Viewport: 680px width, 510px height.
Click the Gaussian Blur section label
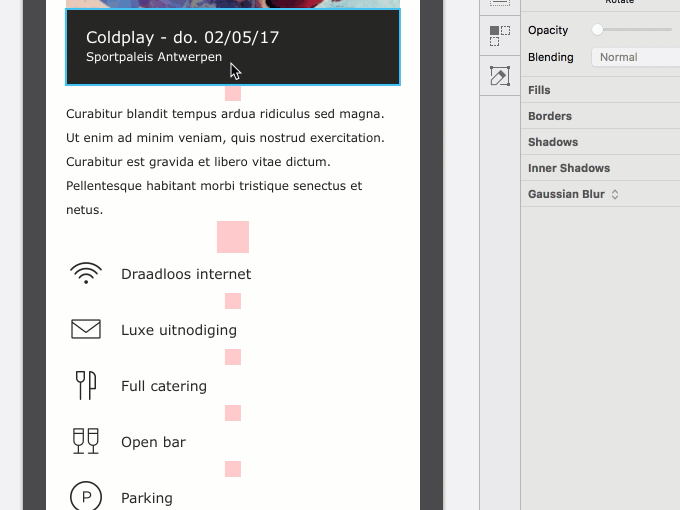pyautogui.click(x=566, y=194)
